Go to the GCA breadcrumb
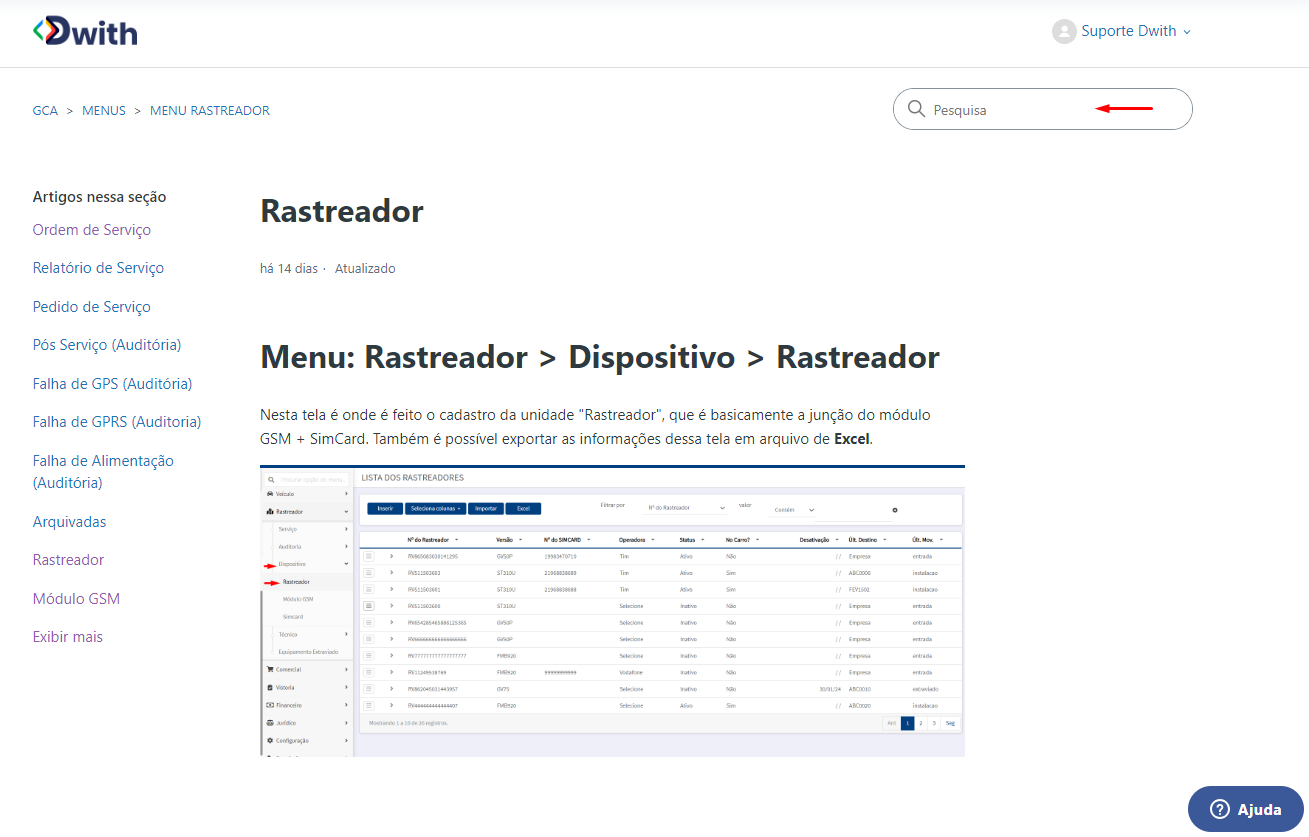The width and height of the screenshot is (1309, 837). pos(45,110)
